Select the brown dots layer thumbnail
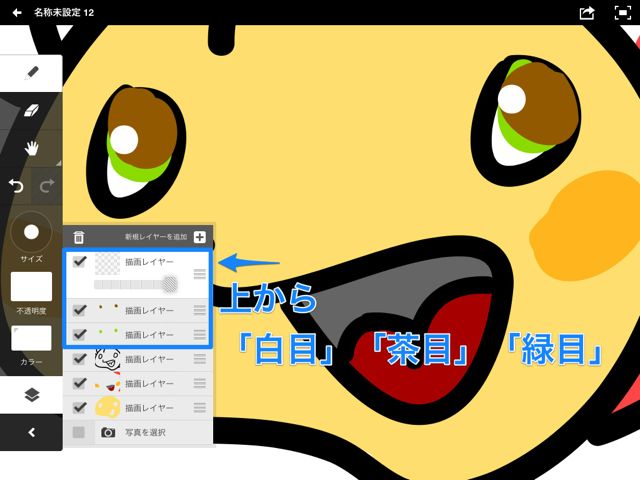Screen dimensions: 640x480 [108, 310]
